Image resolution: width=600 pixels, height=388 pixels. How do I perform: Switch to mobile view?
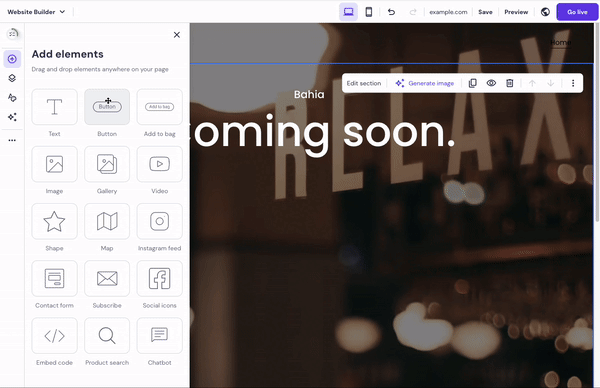(368, 12)
